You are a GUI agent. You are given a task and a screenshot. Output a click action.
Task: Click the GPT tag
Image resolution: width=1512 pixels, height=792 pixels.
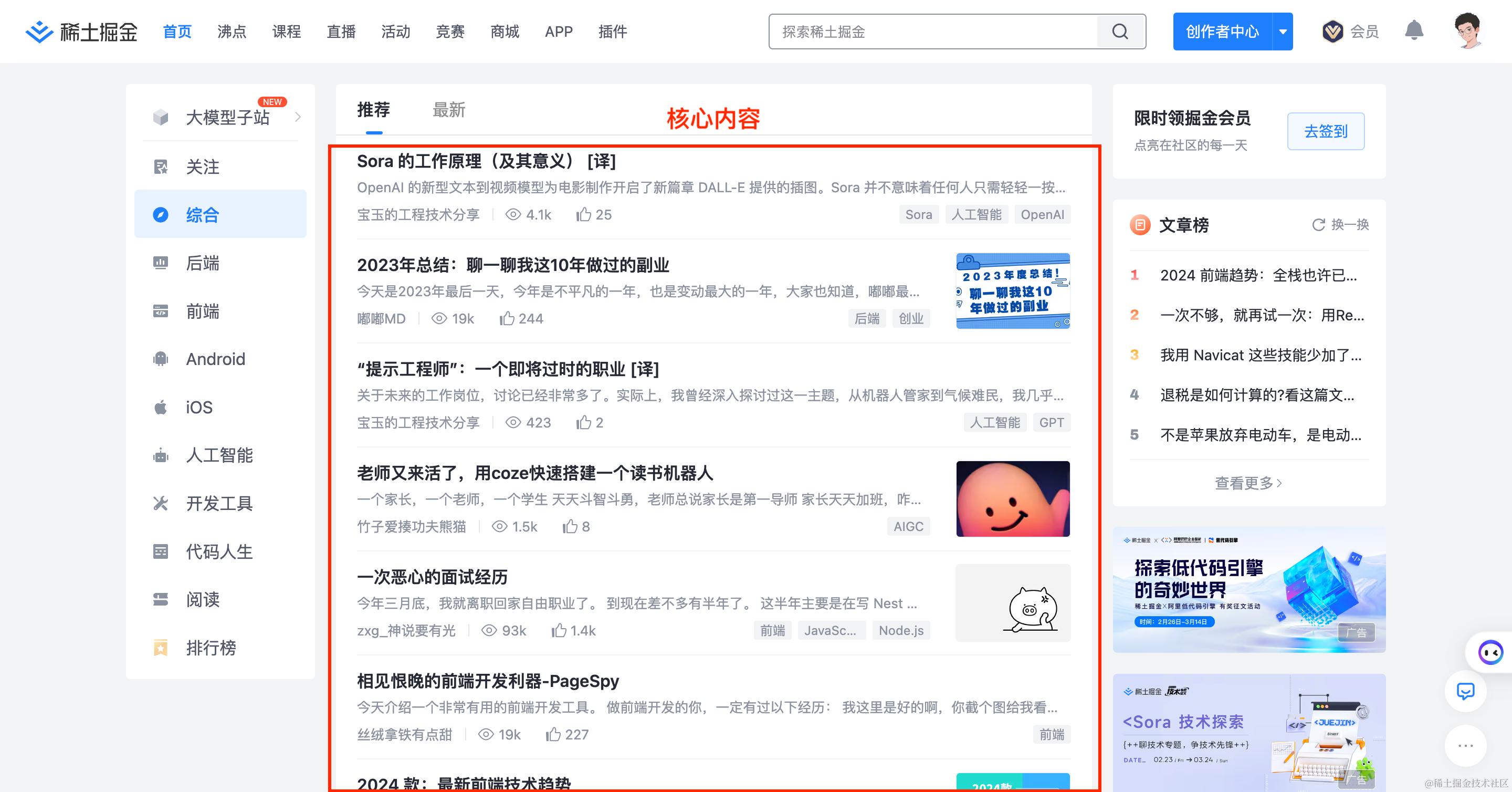click(x=1052, y=423)
